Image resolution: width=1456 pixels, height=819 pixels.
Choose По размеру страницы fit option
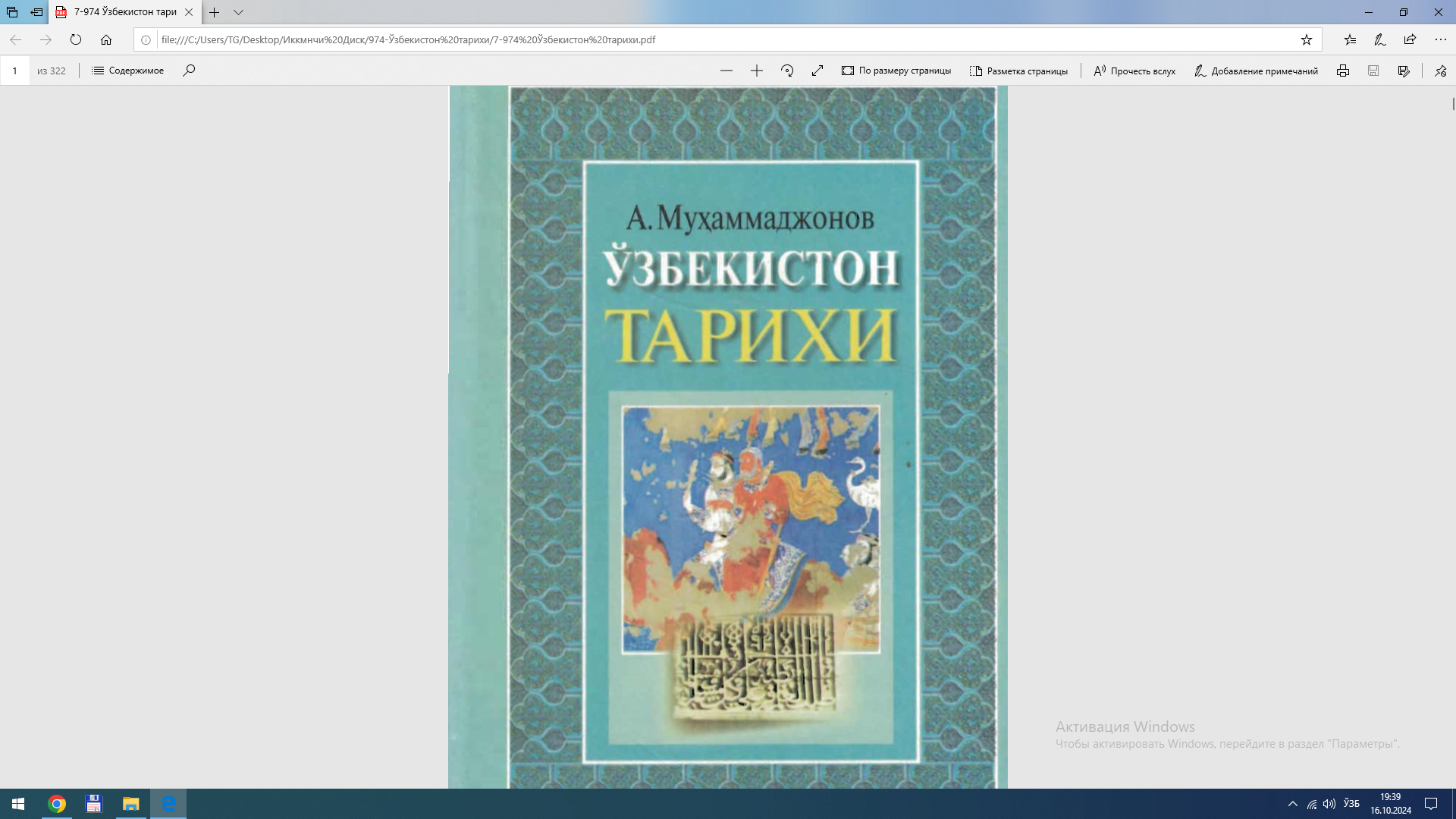(896, 71)
